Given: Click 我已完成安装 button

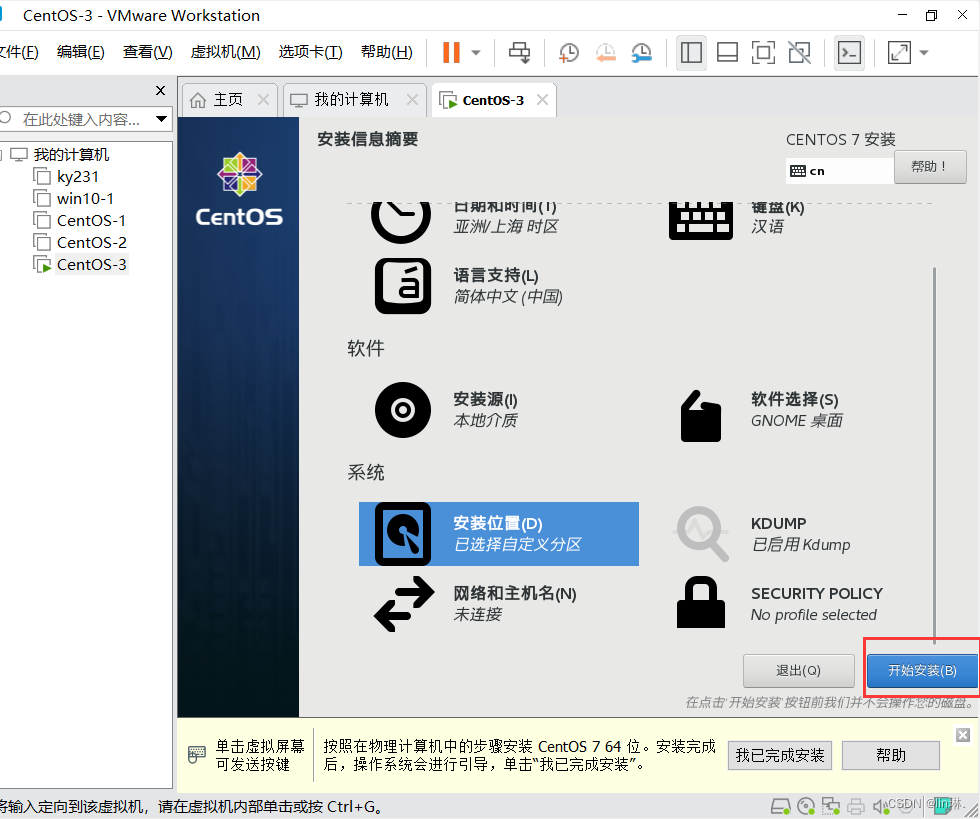Looking at the screenshot, I should tap(779, 755).
